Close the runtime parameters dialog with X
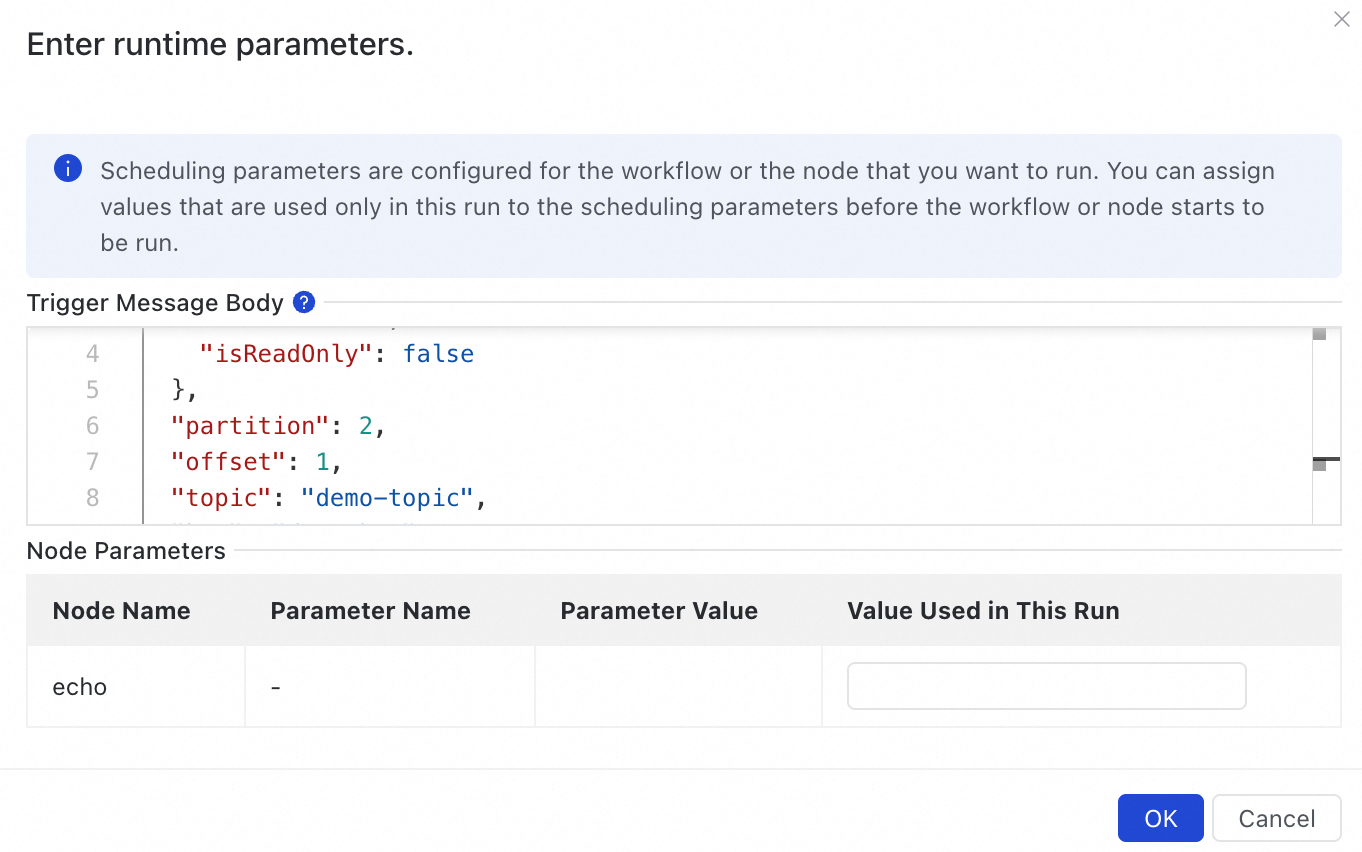The height and width of the screenshot is (852, 1362). pyautogui.click(x=1341, y=19)
